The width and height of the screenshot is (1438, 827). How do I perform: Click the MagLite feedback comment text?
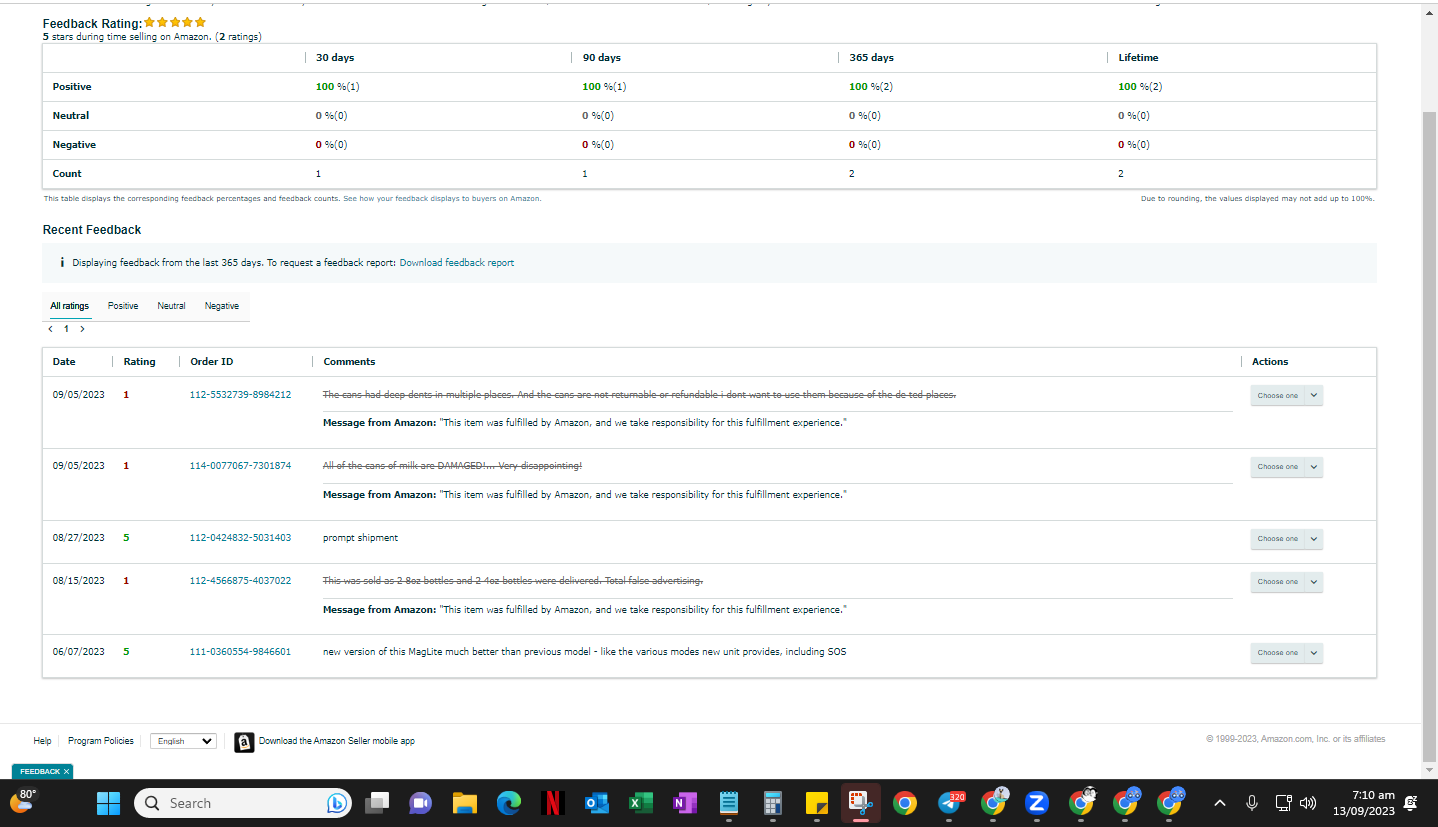click(x=585, y=652)
